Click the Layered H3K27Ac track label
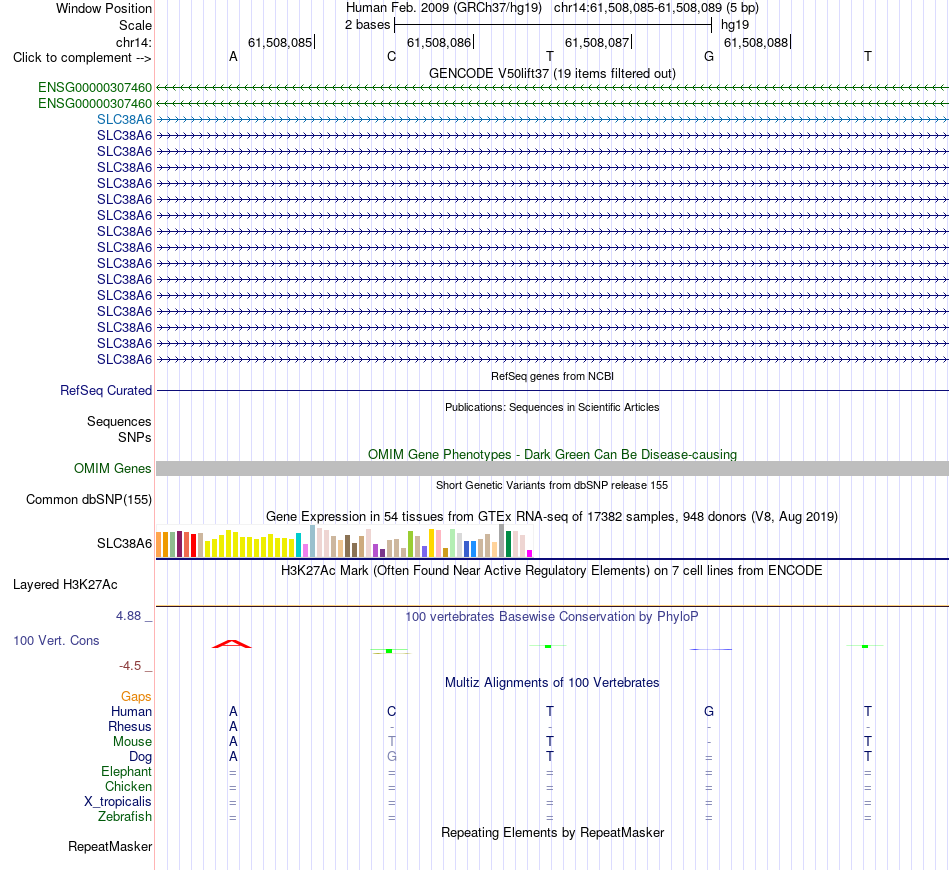Image resolution: width=950 pixels, height=870 pixels. pyautogui.click(x=65, y=585)
